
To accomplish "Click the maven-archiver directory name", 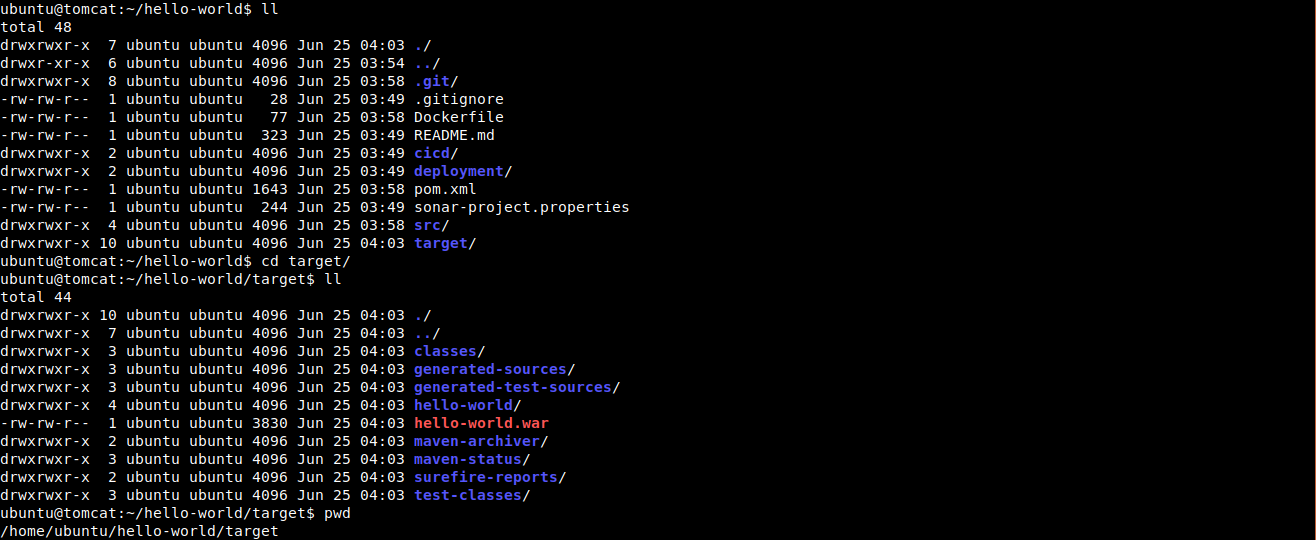I will pyautogui.click(x=477, y=441).
